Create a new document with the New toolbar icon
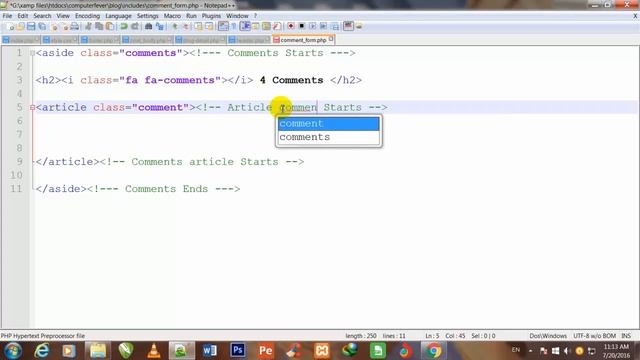 [x=10, y=26]
